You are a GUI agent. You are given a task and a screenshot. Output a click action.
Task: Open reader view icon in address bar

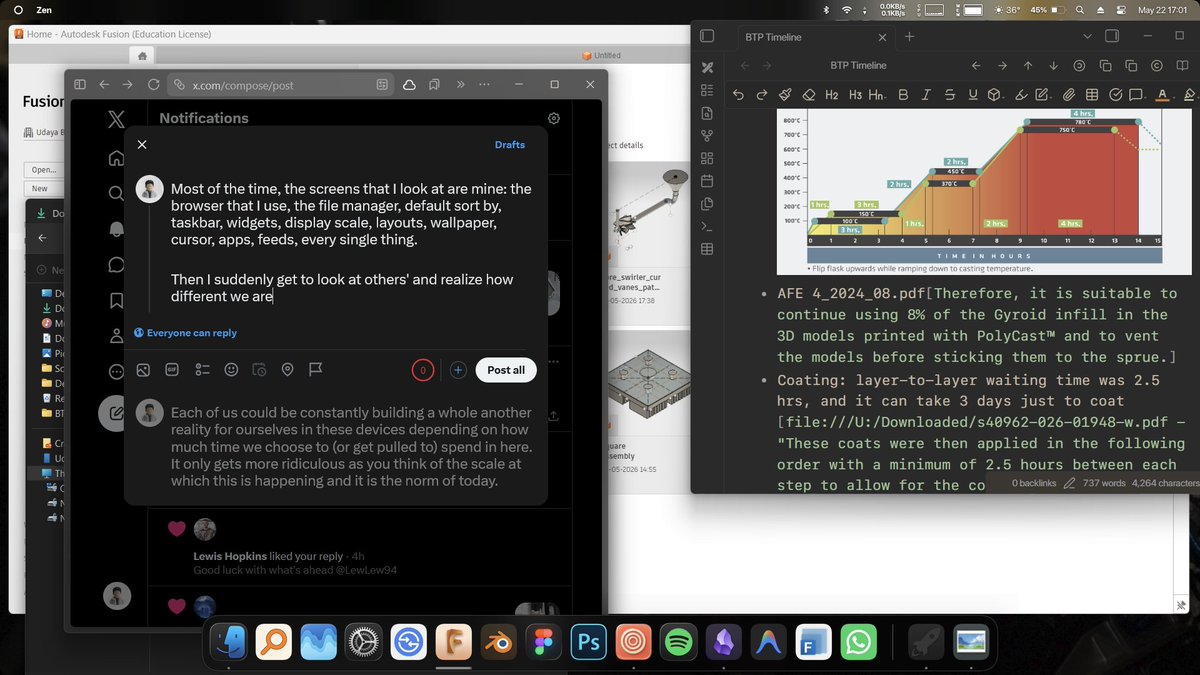(x=382, y=85)
